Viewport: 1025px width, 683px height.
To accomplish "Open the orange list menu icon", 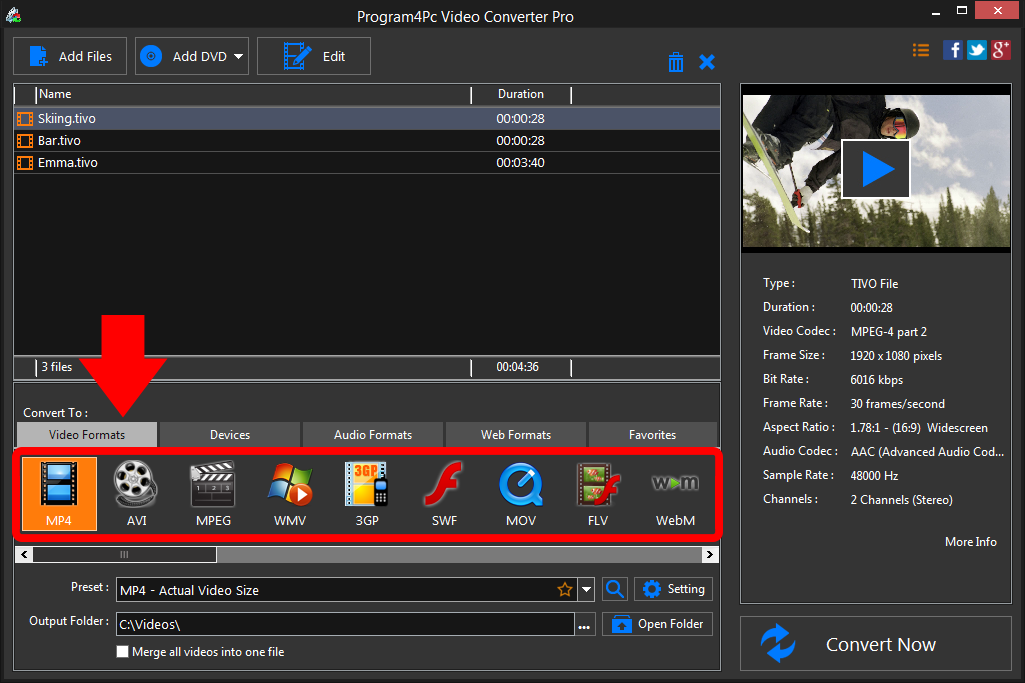I will [x=920, y=50].
